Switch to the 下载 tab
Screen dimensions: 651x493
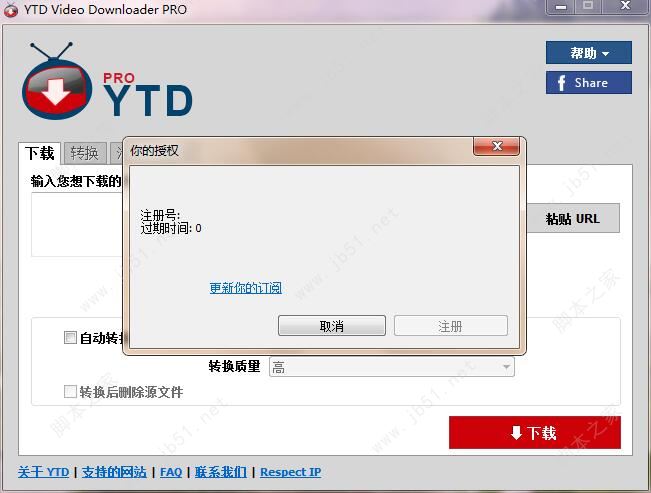[x=39, y=153]
